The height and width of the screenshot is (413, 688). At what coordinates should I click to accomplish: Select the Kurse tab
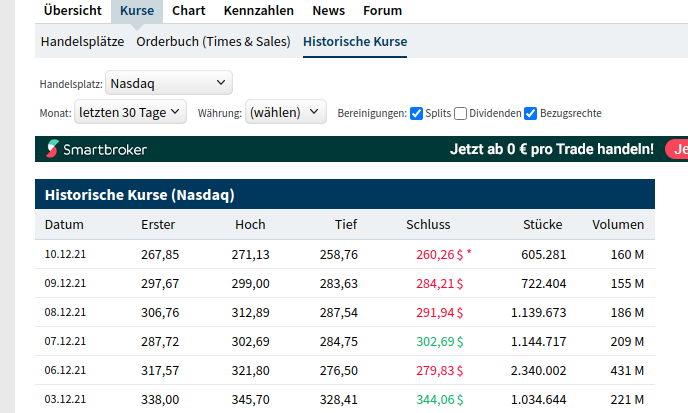(136, 11)
